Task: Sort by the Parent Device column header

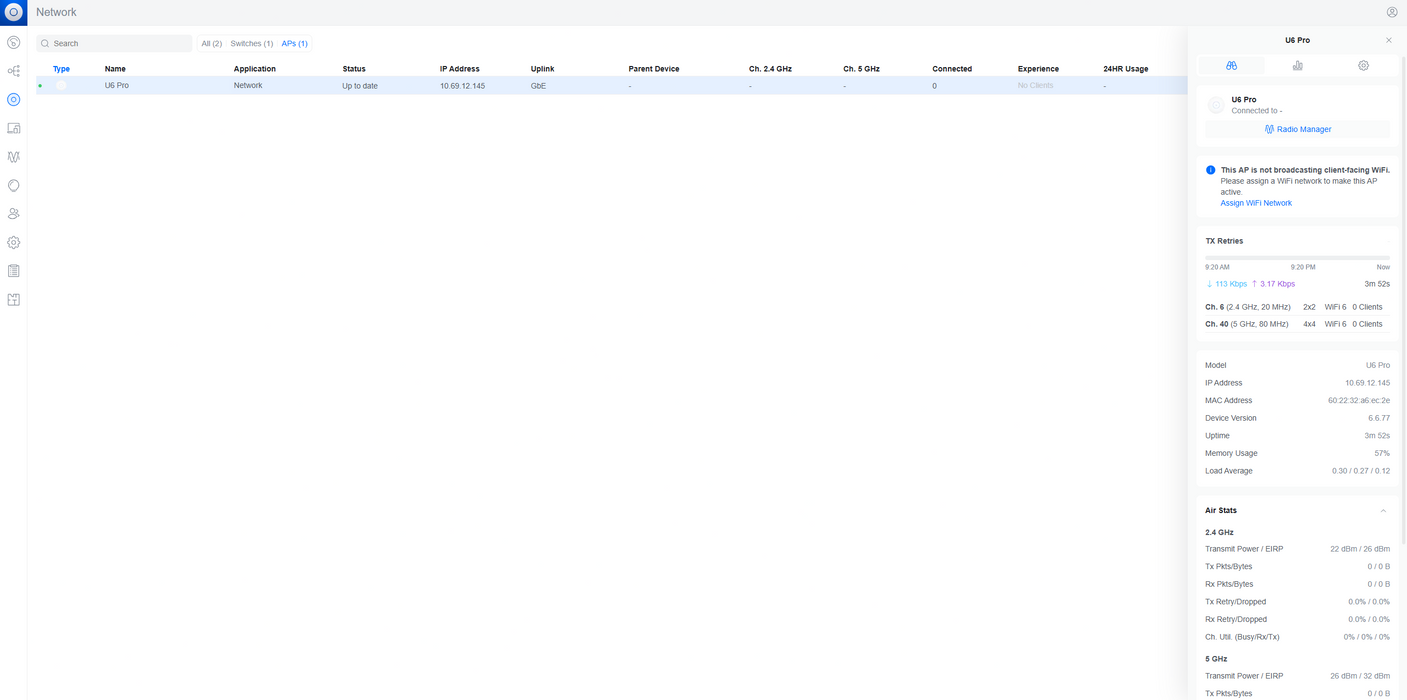Action: (x=654, y=69)
